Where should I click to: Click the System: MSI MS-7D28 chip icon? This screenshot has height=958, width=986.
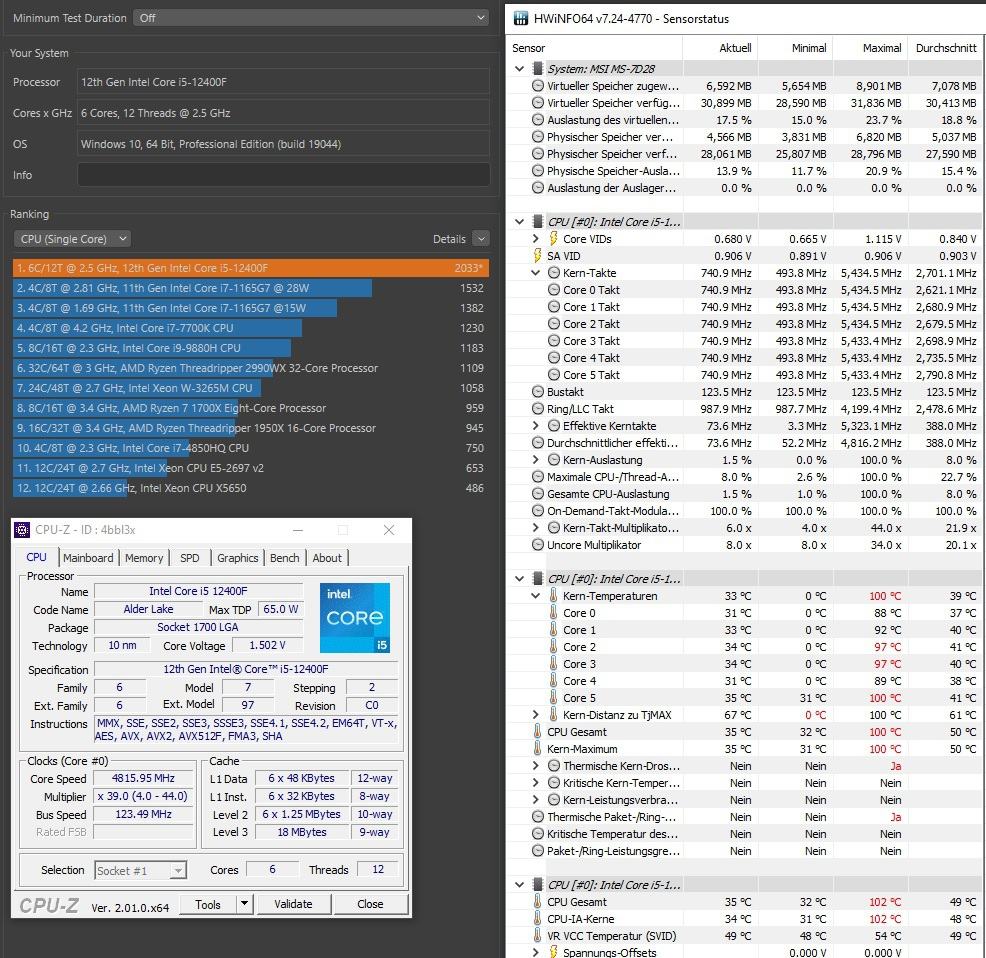pyautogui.click(x=538, y=69)
